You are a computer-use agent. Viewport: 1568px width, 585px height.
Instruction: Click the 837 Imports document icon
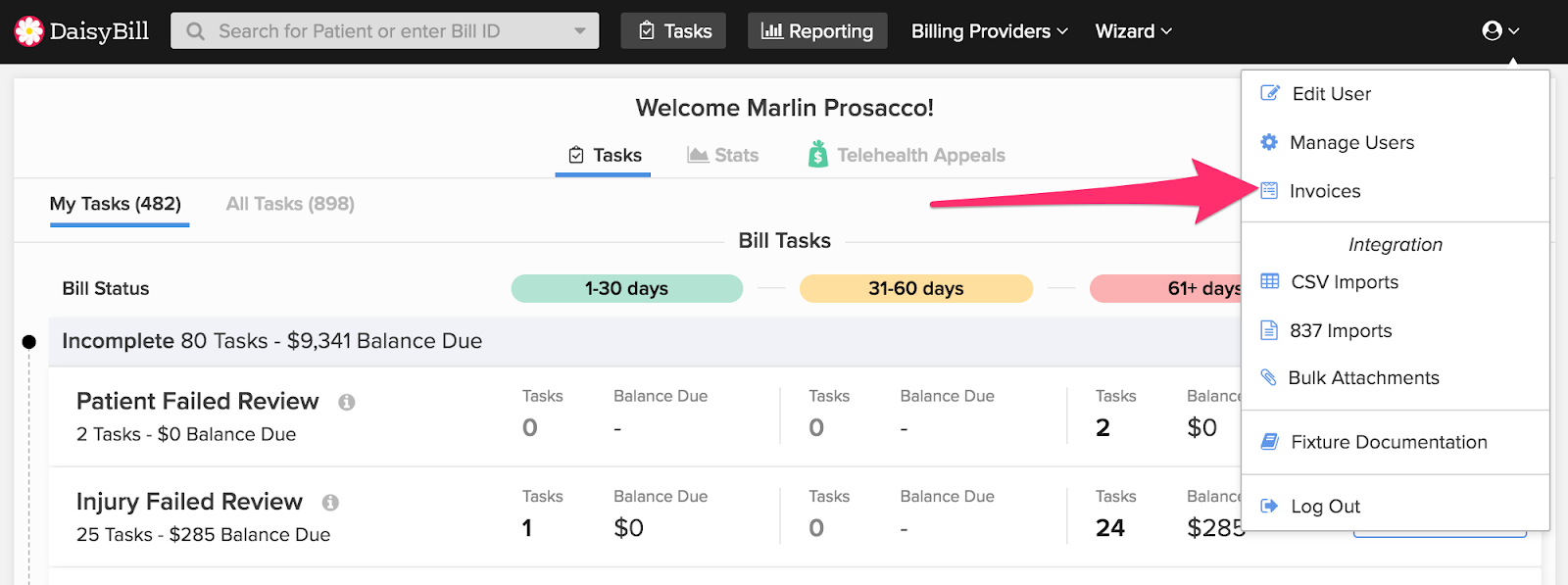[1269, 330]
